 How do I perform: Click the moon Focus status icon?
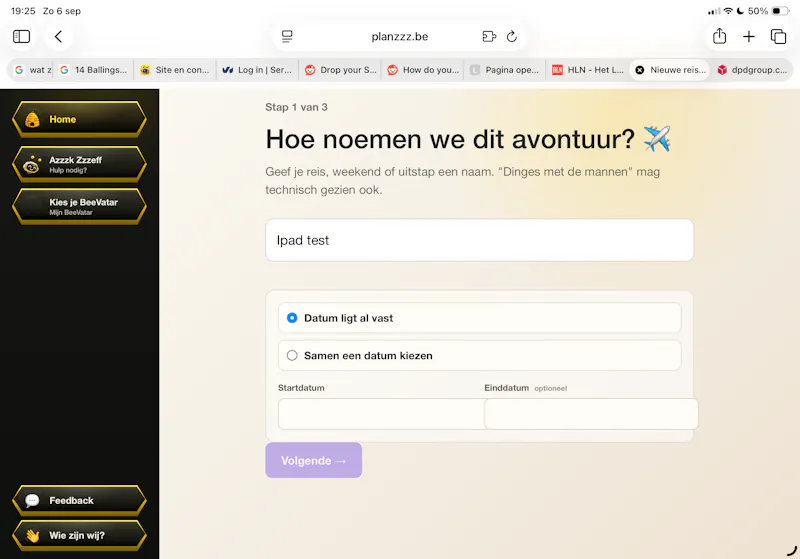[x=740, y=11]
